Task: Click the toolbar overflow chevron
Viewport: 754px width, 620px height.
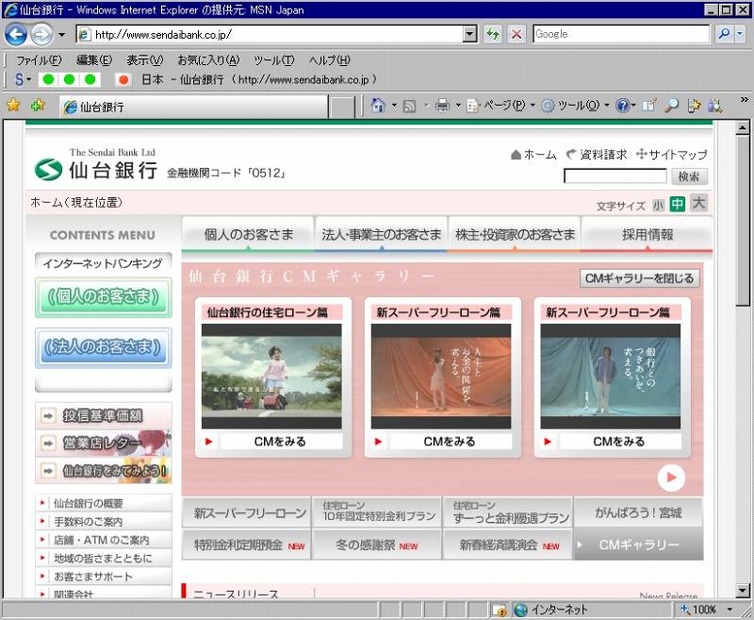Action: pos(744,100)
